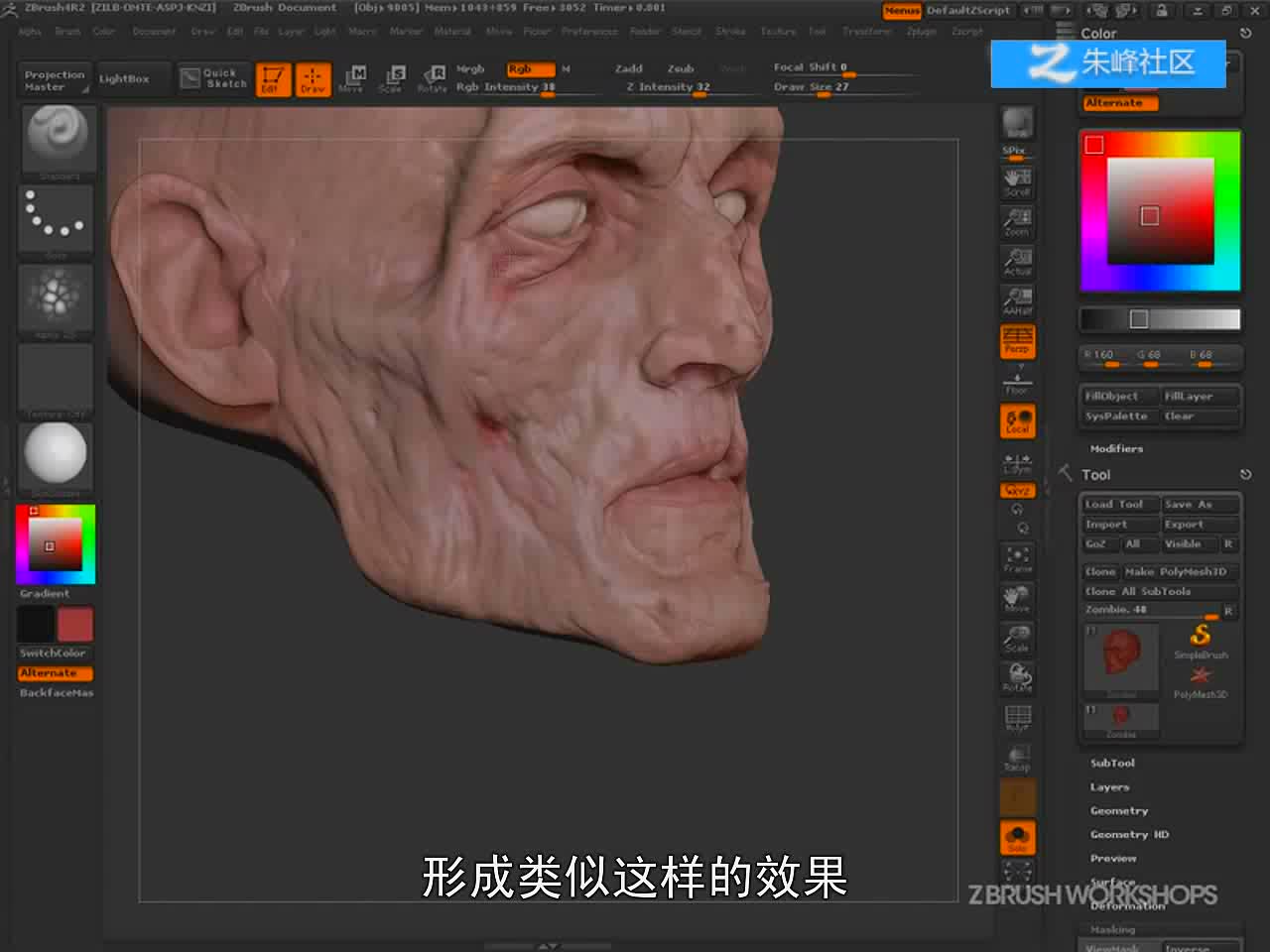Click the FillObject button
Screen dimensions: 1270x952
tap(1119, 397)
